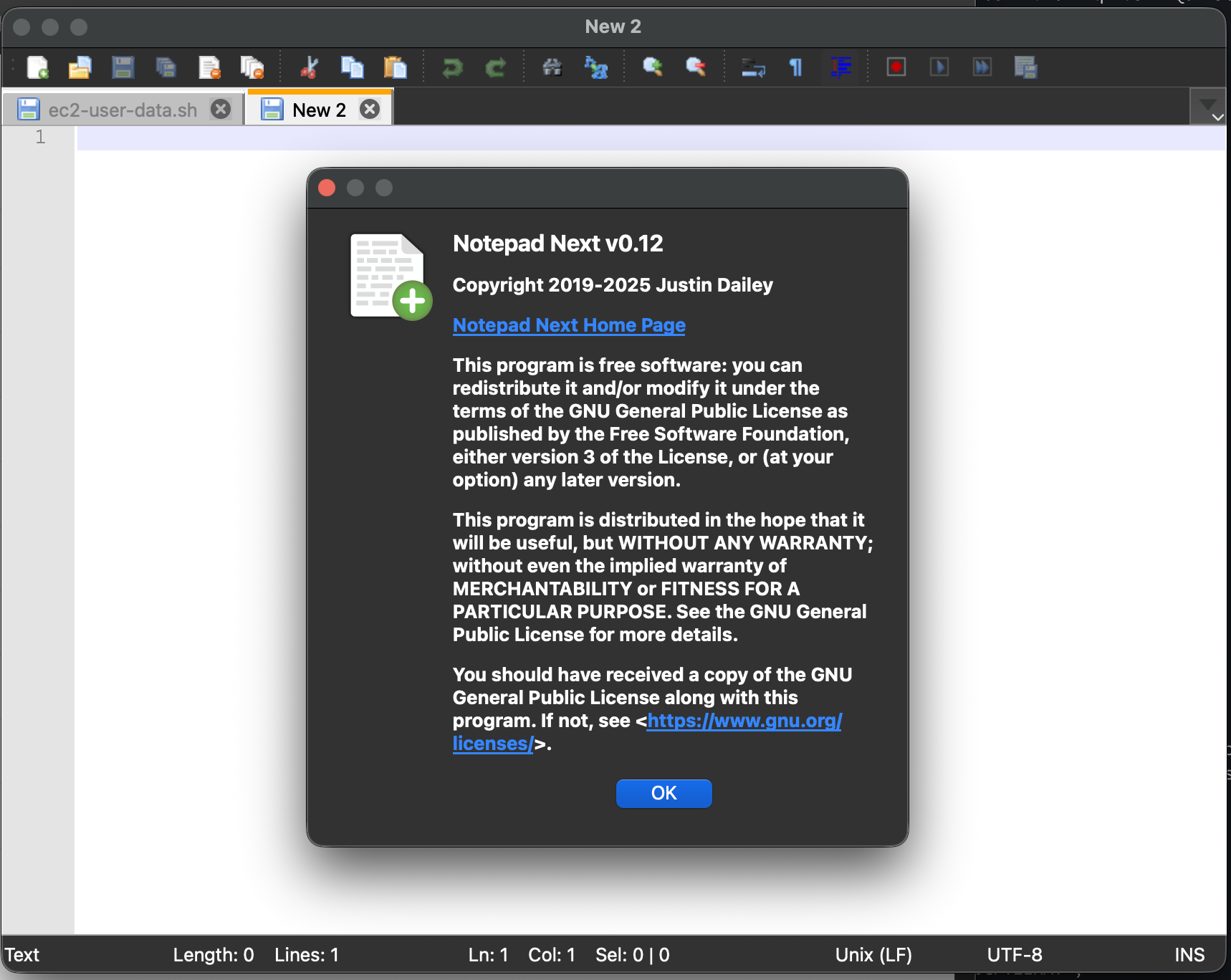Viewport: 1231px width, 980px height.
Task: Undo the last action from the toolbar
Action: point(452,67)
